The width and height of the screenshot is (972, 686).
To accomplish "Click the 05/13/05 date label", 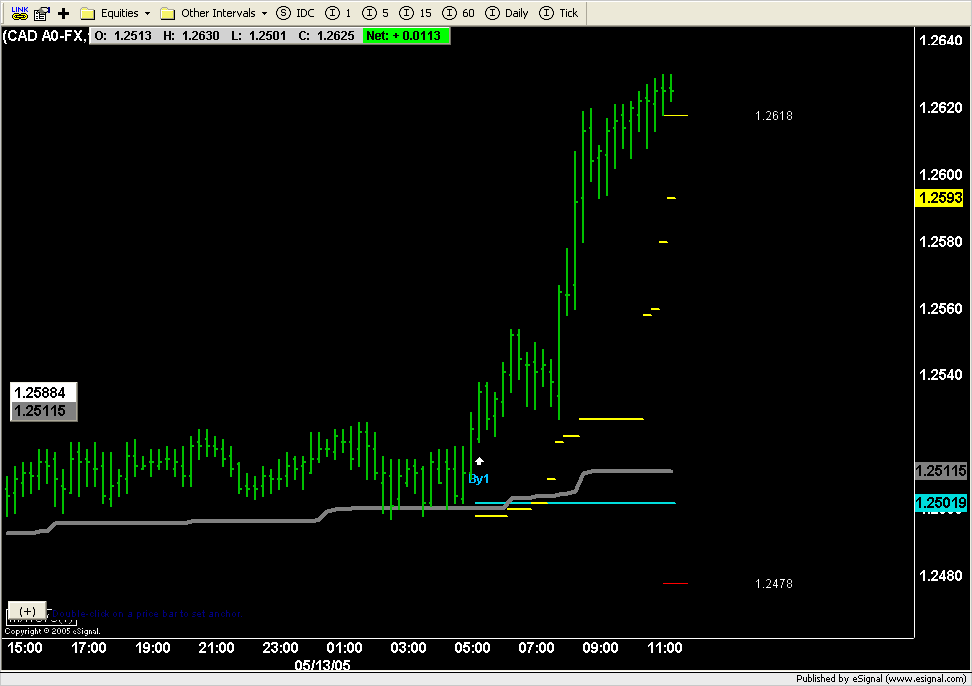I will (x=322, y=666).
